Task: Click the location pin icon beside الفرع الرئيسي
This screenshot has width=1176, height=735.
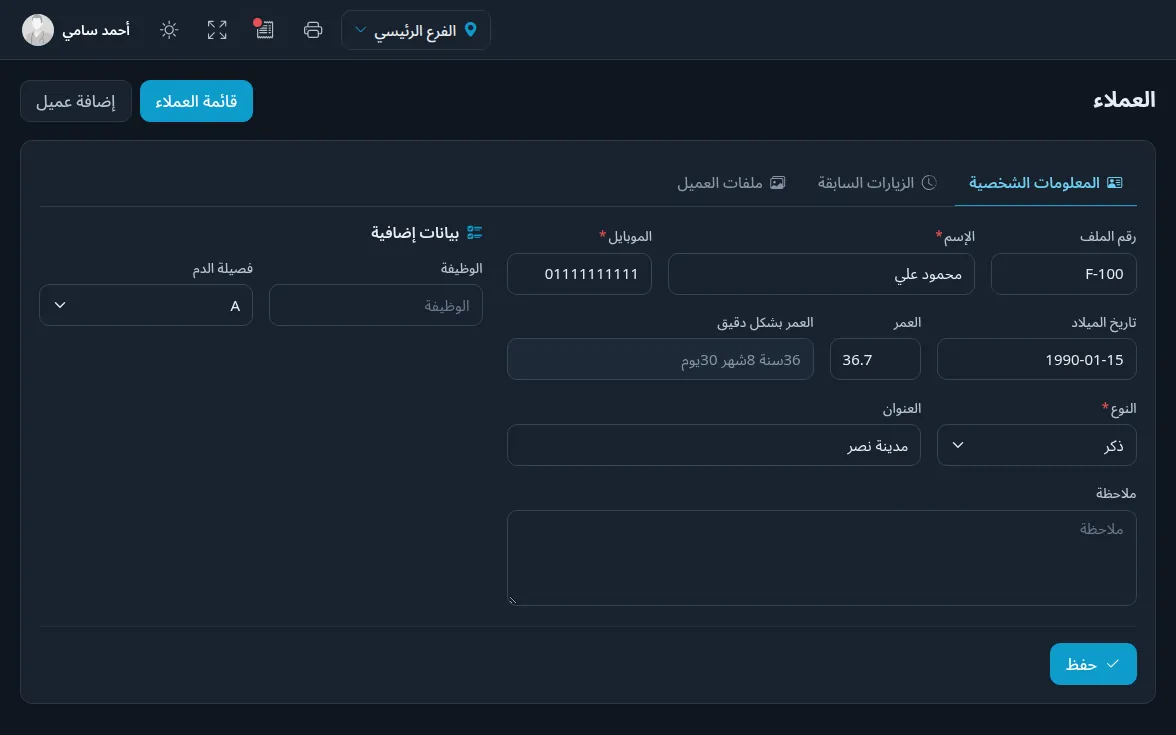Action: [x=470, y=30]
